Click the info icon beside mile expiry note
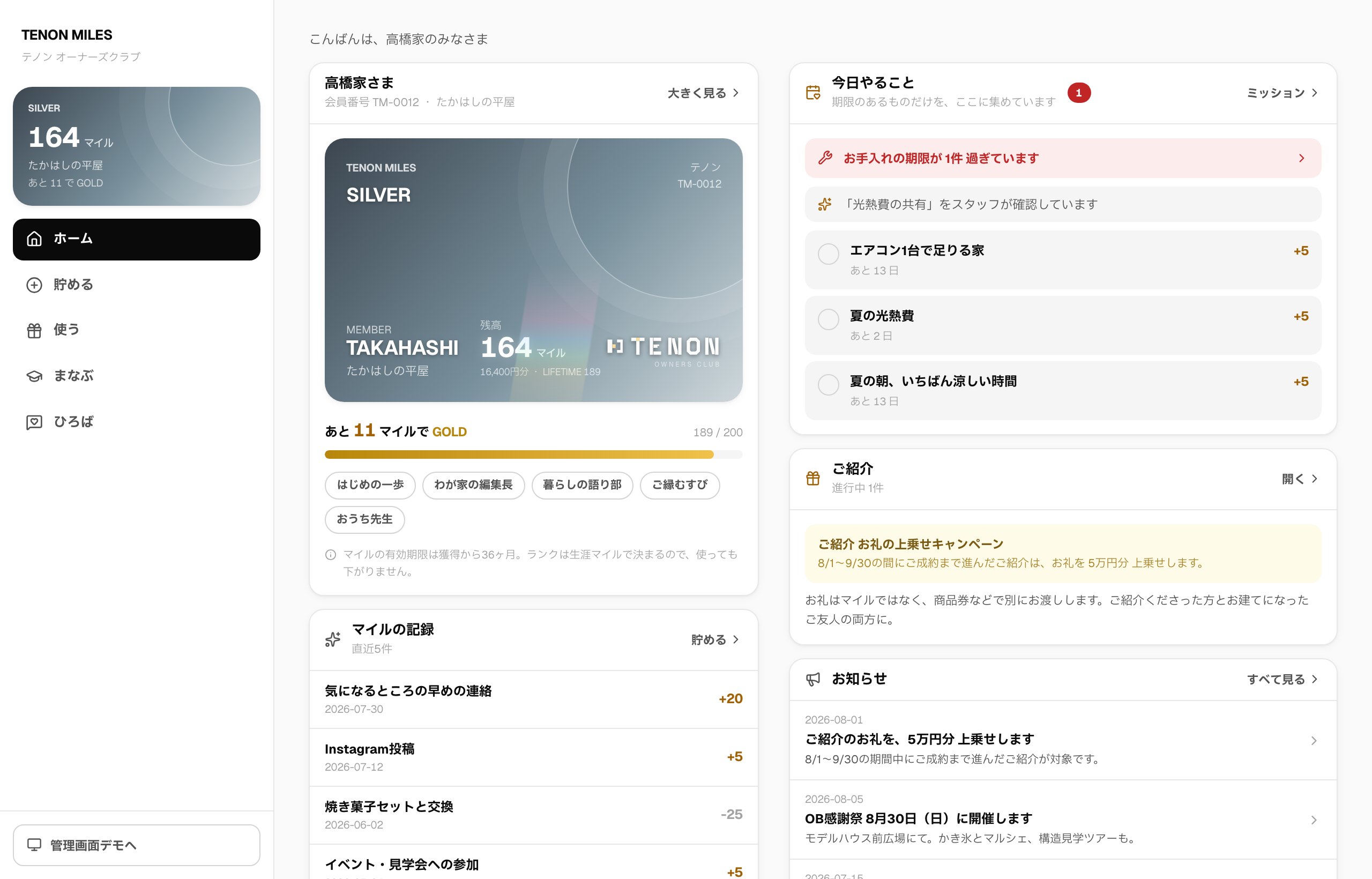Screen dimensions: 1372x879 pyautogui.click(x=331, y=555)
